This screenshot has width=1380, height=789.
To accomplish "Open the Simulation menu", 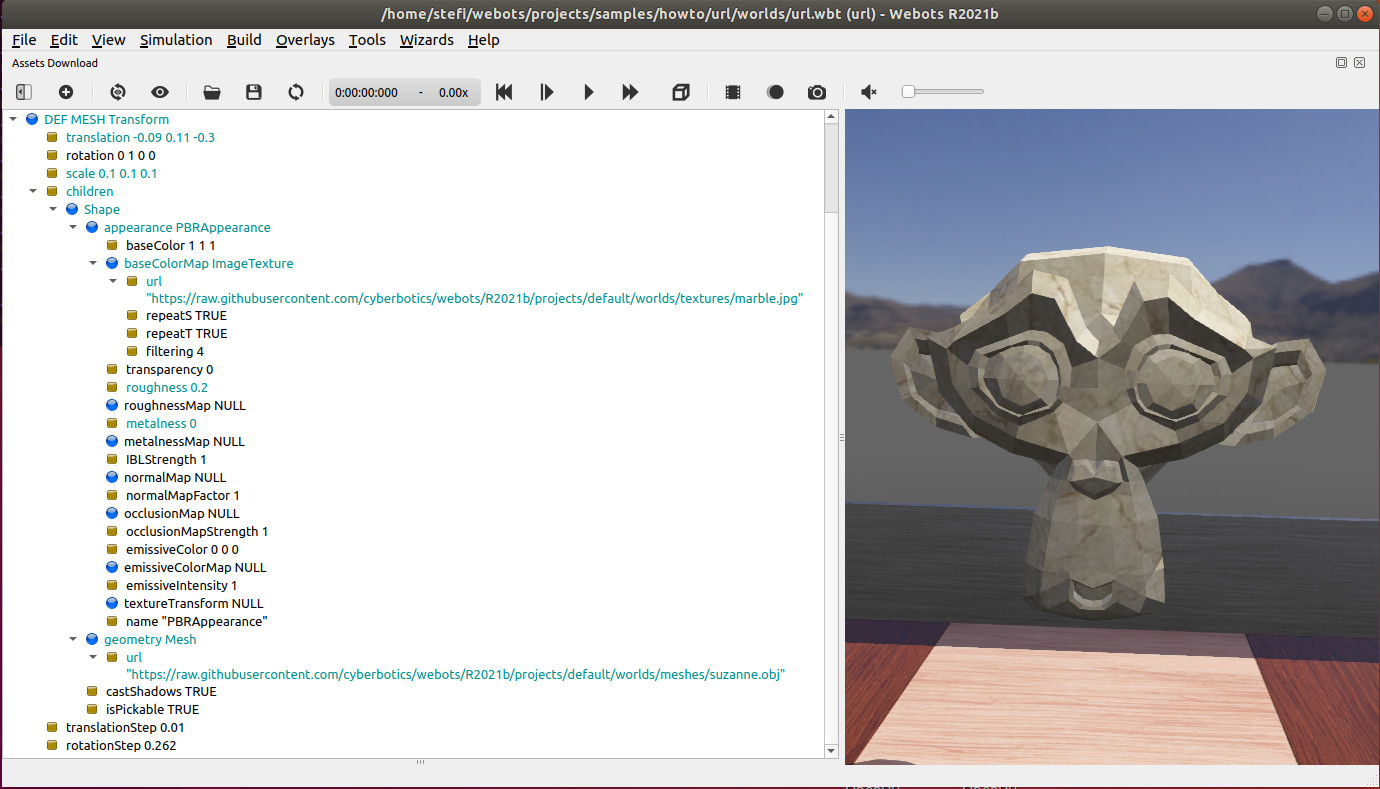I will tap(176, 40).
